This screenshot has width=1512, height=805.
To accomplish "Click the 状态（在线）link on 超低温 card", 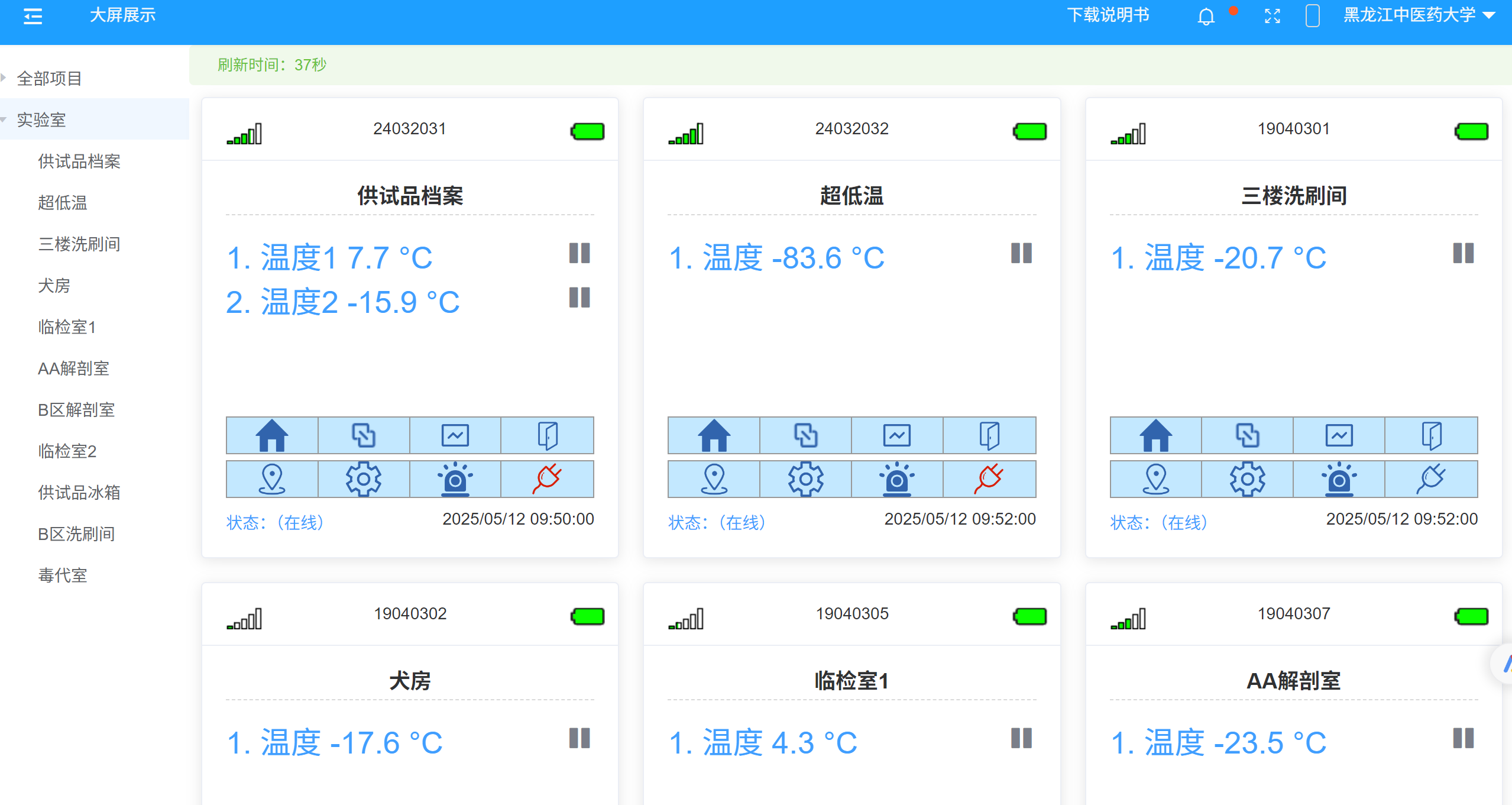I will pos(716,522).
